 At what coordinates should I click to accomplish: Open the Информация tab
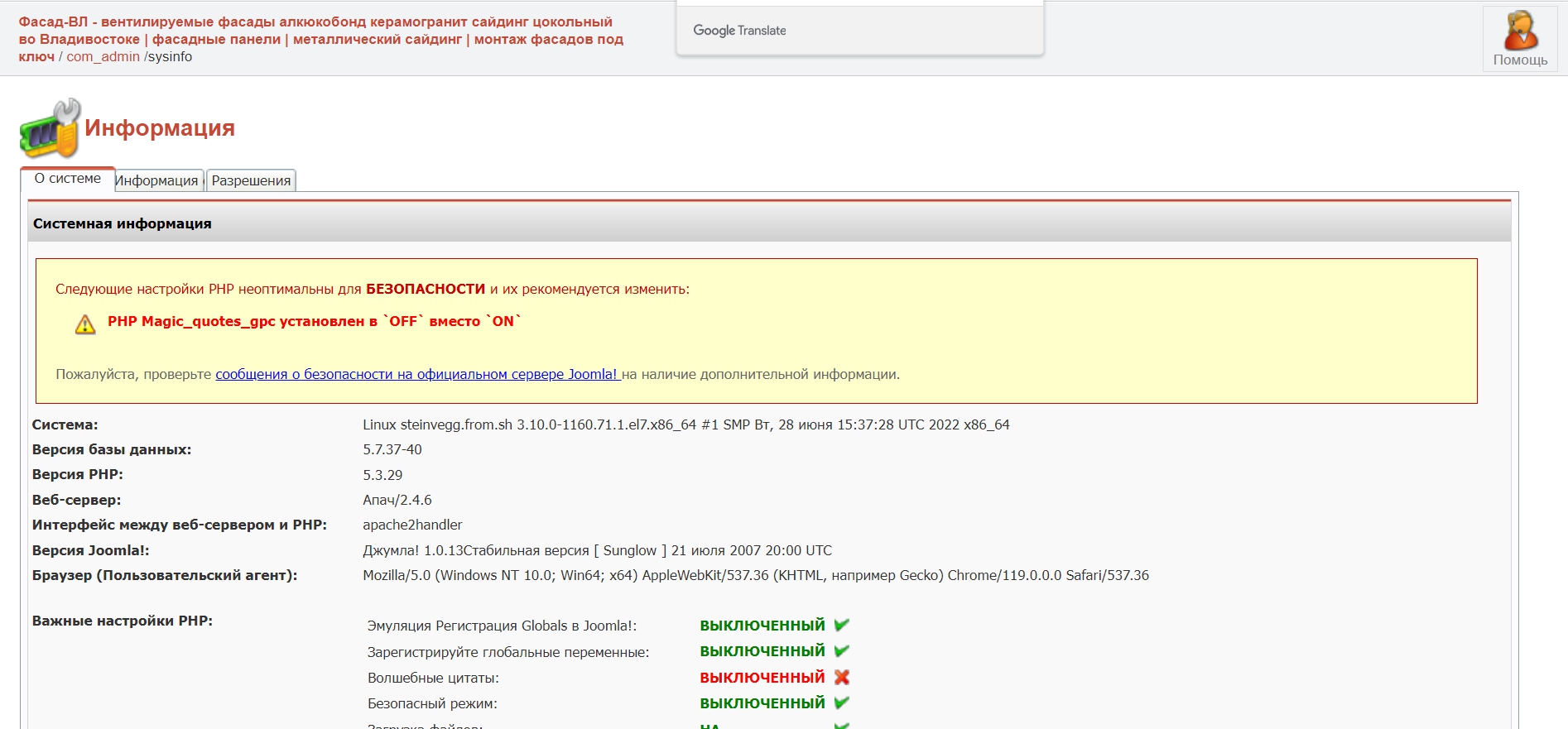click(157, 180)
